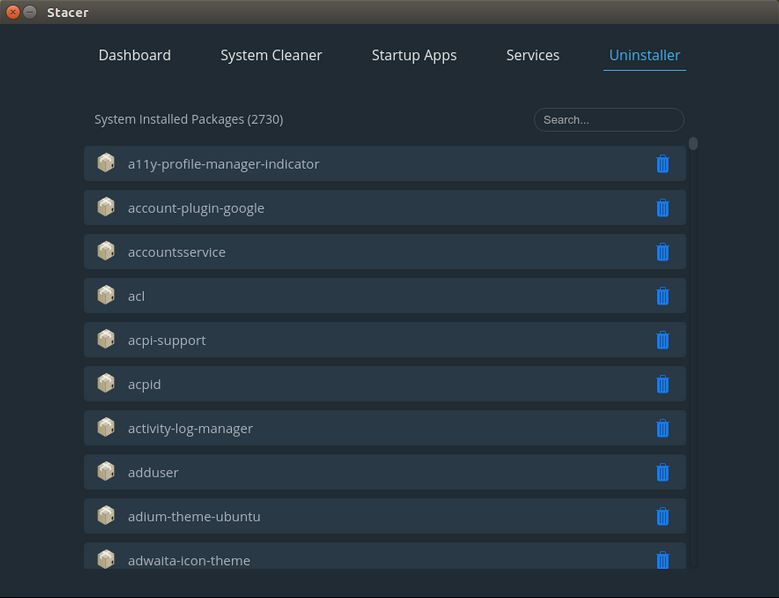Remove accountsservice using its trash icon

coord(663,252)
